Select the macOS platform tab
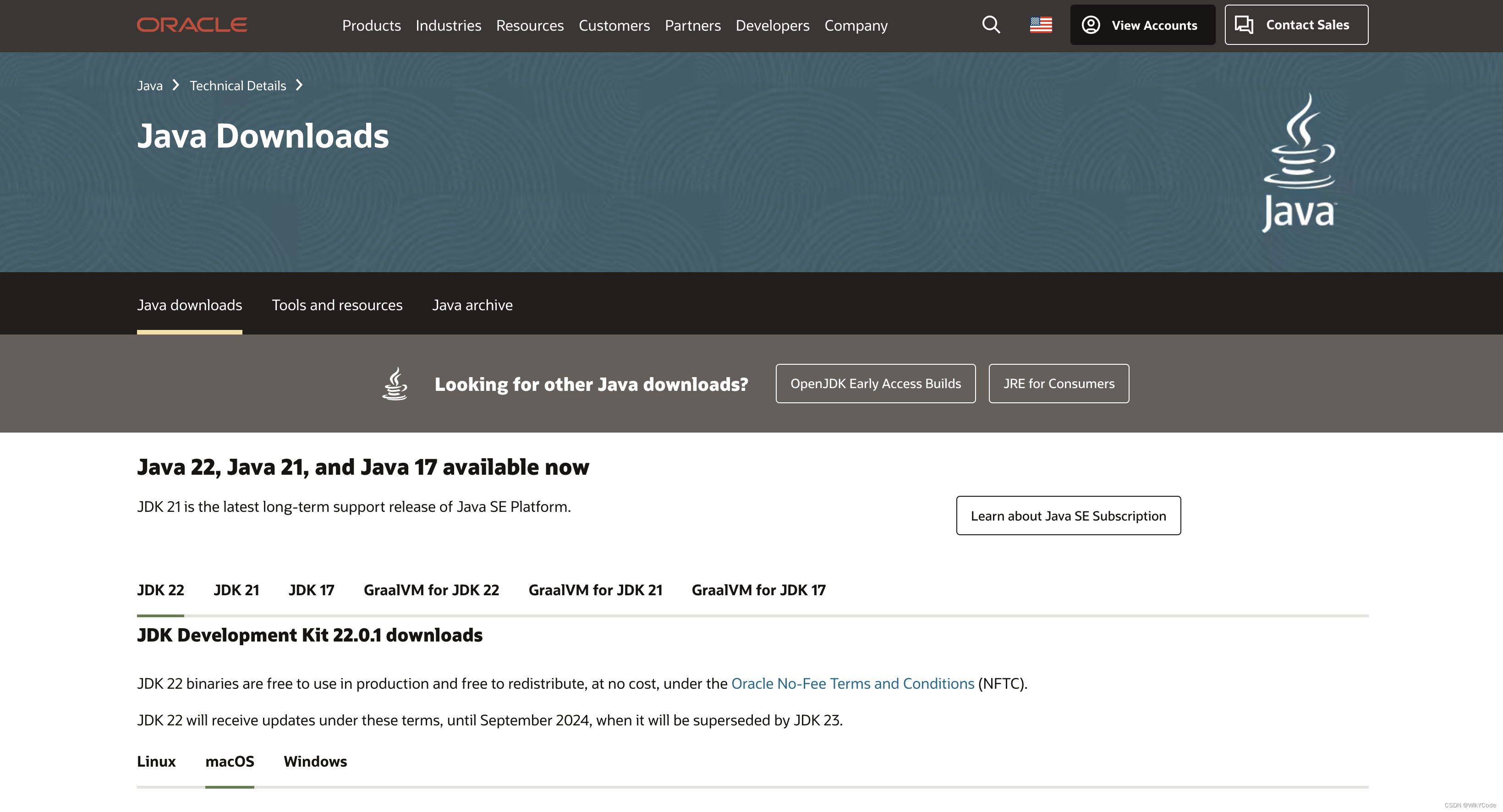Image resolution: width=1503 pixels, height=812 pixels. pyautogui.click(x=230, y=761)
